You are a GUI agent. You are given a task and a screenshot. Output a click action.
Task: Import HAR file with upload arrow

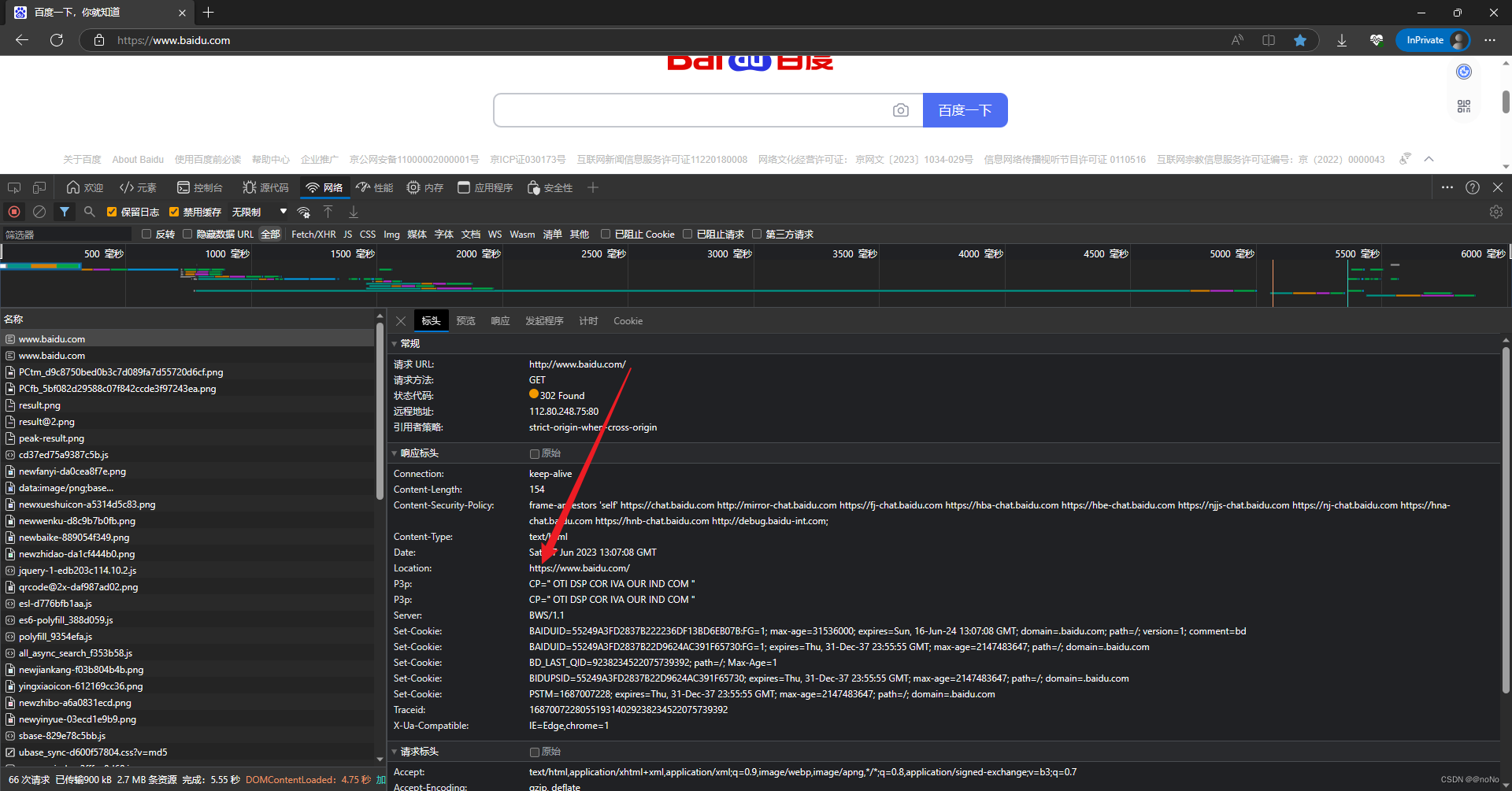[328, 212]
